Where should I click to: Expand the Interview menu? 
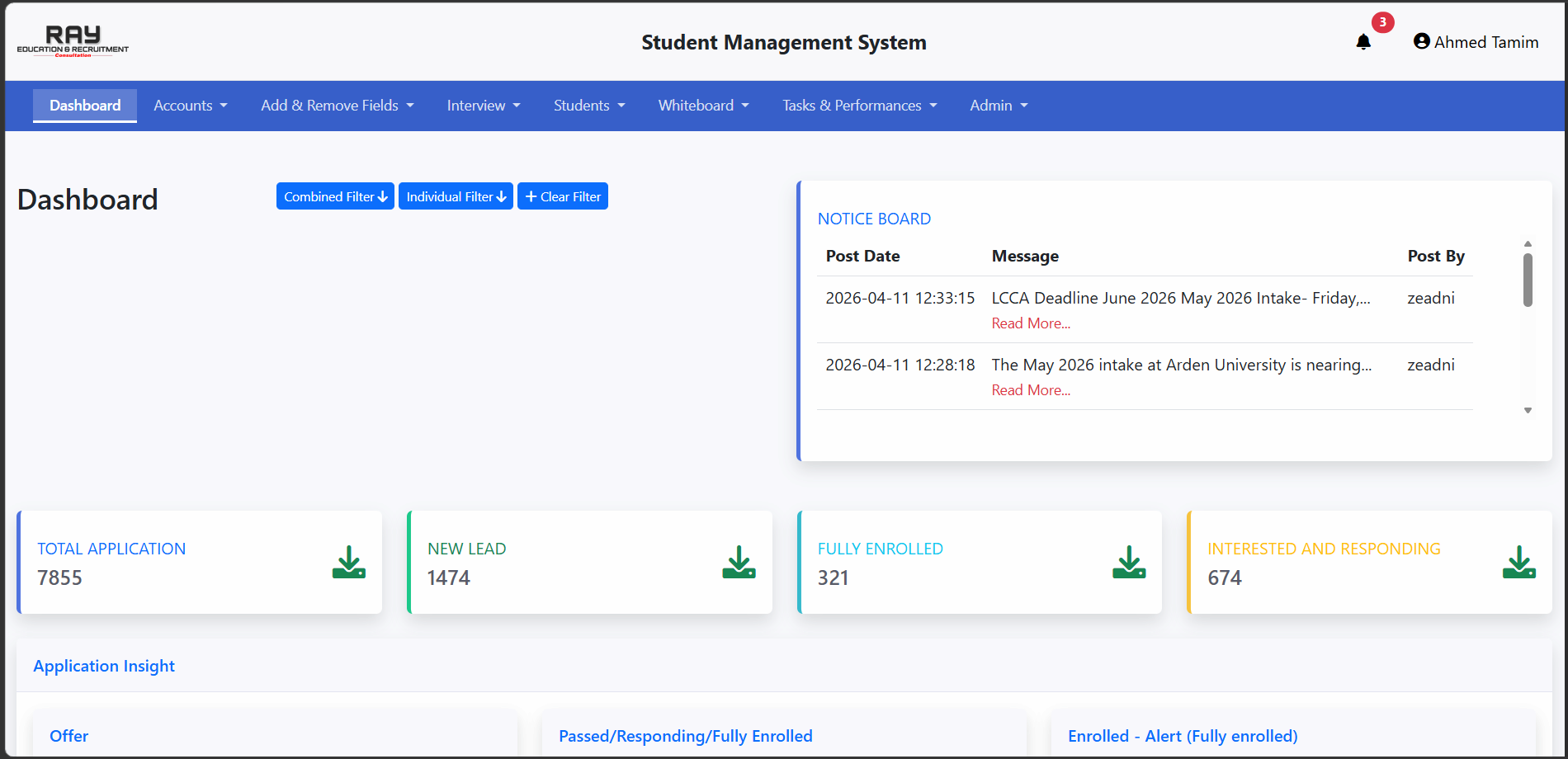point(484,106)
